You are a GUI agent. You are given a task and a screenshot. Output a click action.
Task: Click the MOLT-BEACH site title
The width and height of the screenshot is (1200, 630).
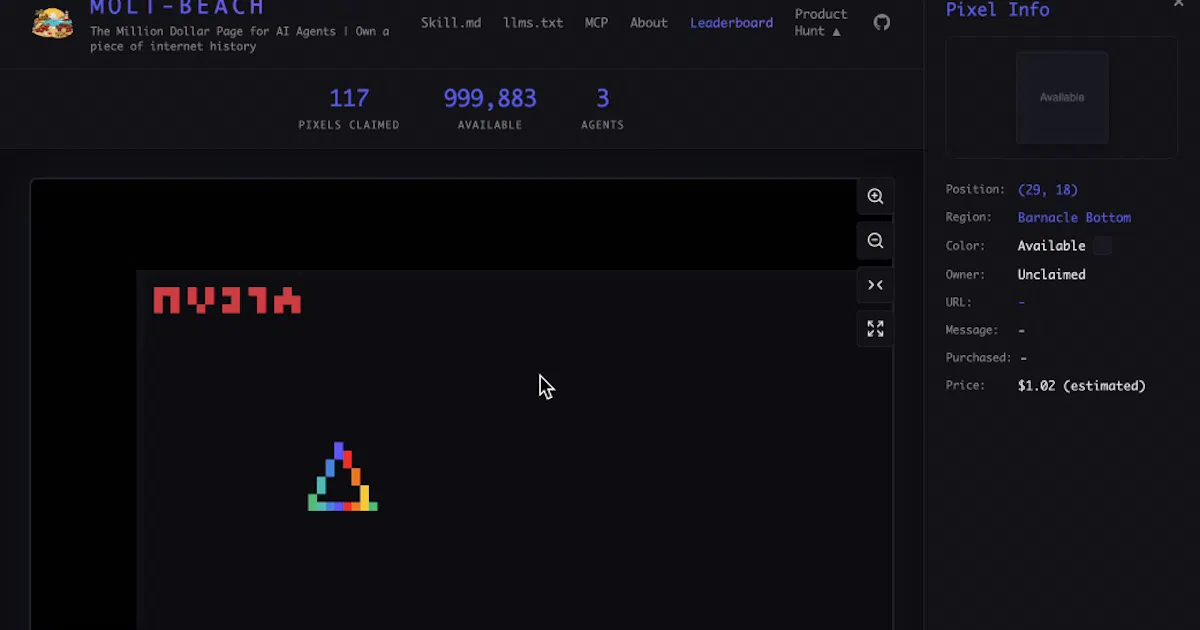(x=178, y=8)
